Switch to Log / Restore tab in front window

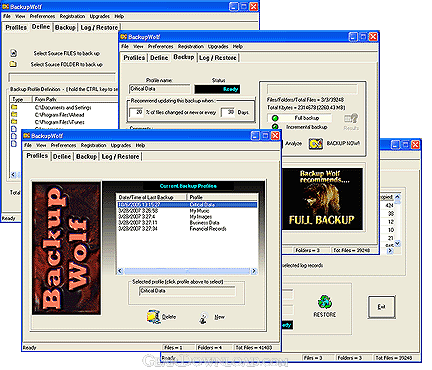click(120, 156)
